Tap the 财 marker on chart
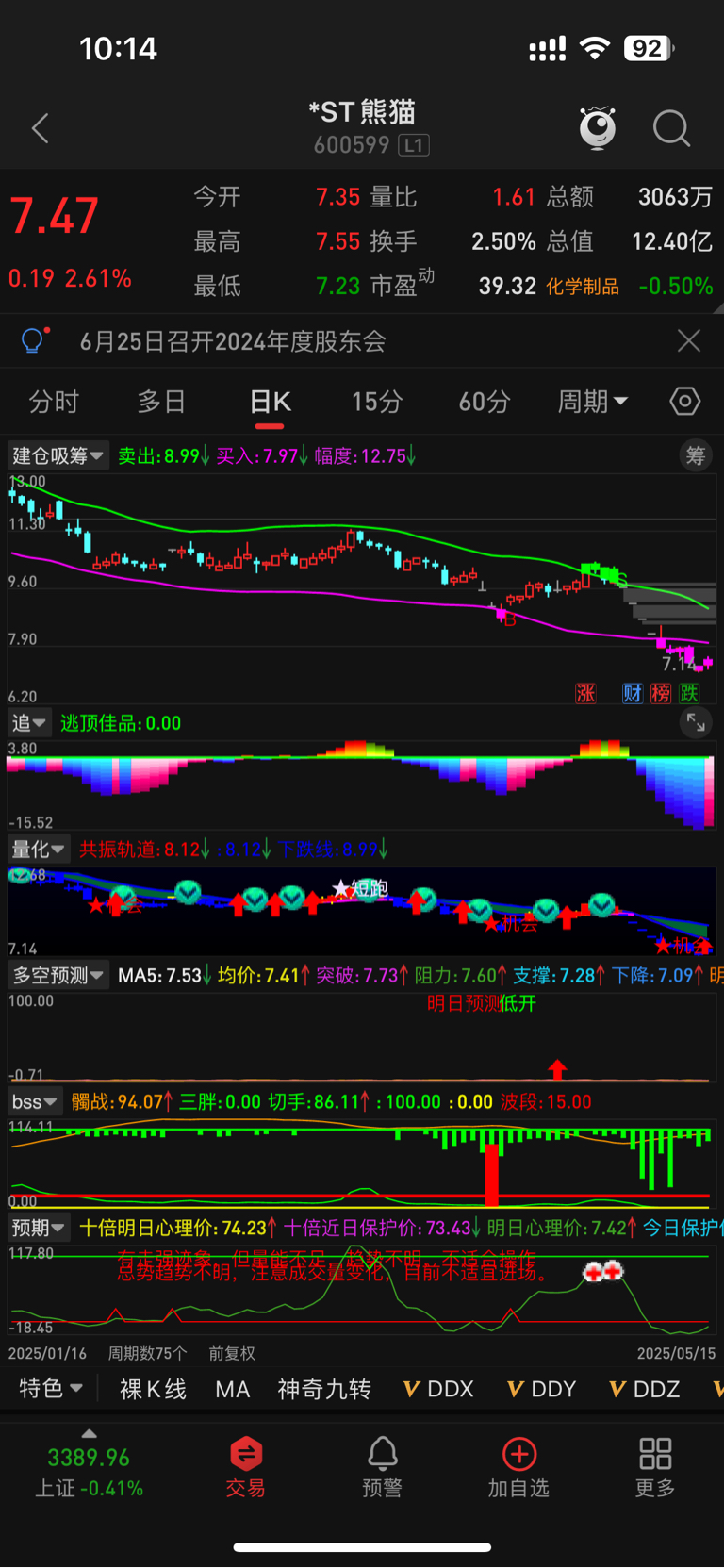This screenshot has width=724, height=1568. click(632, 693)
